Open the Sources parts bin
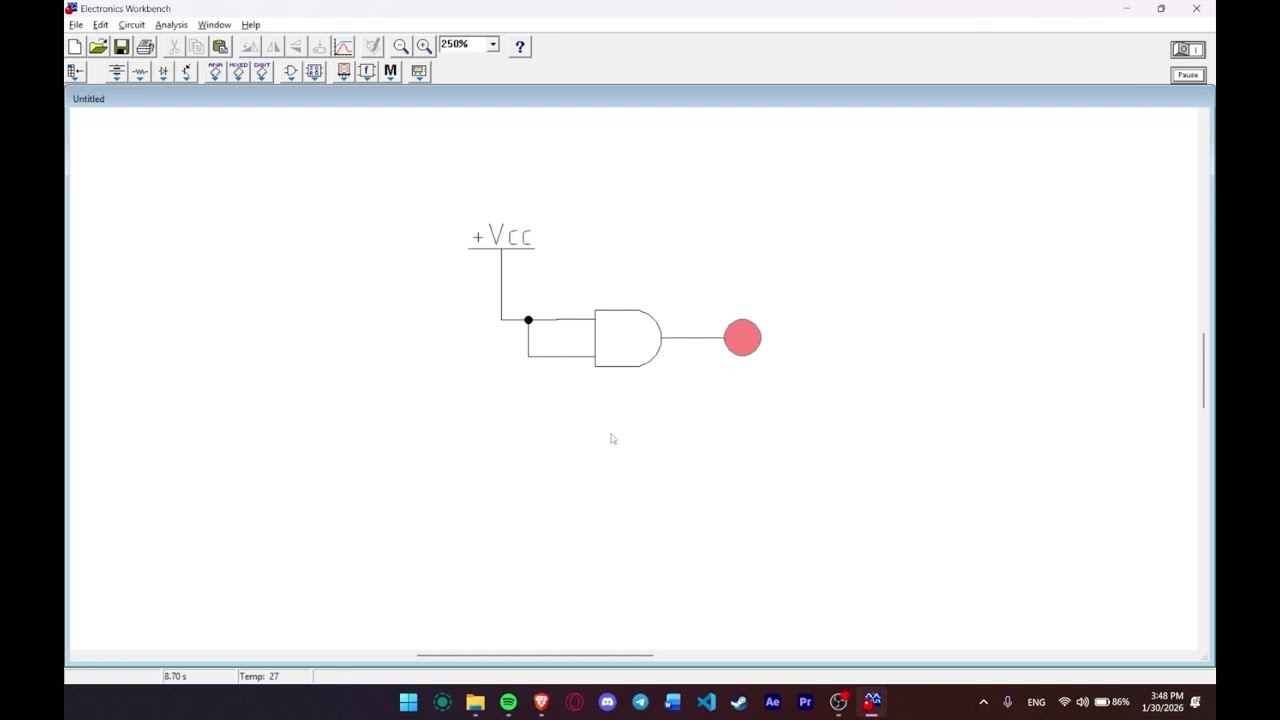 pos(116,71)
